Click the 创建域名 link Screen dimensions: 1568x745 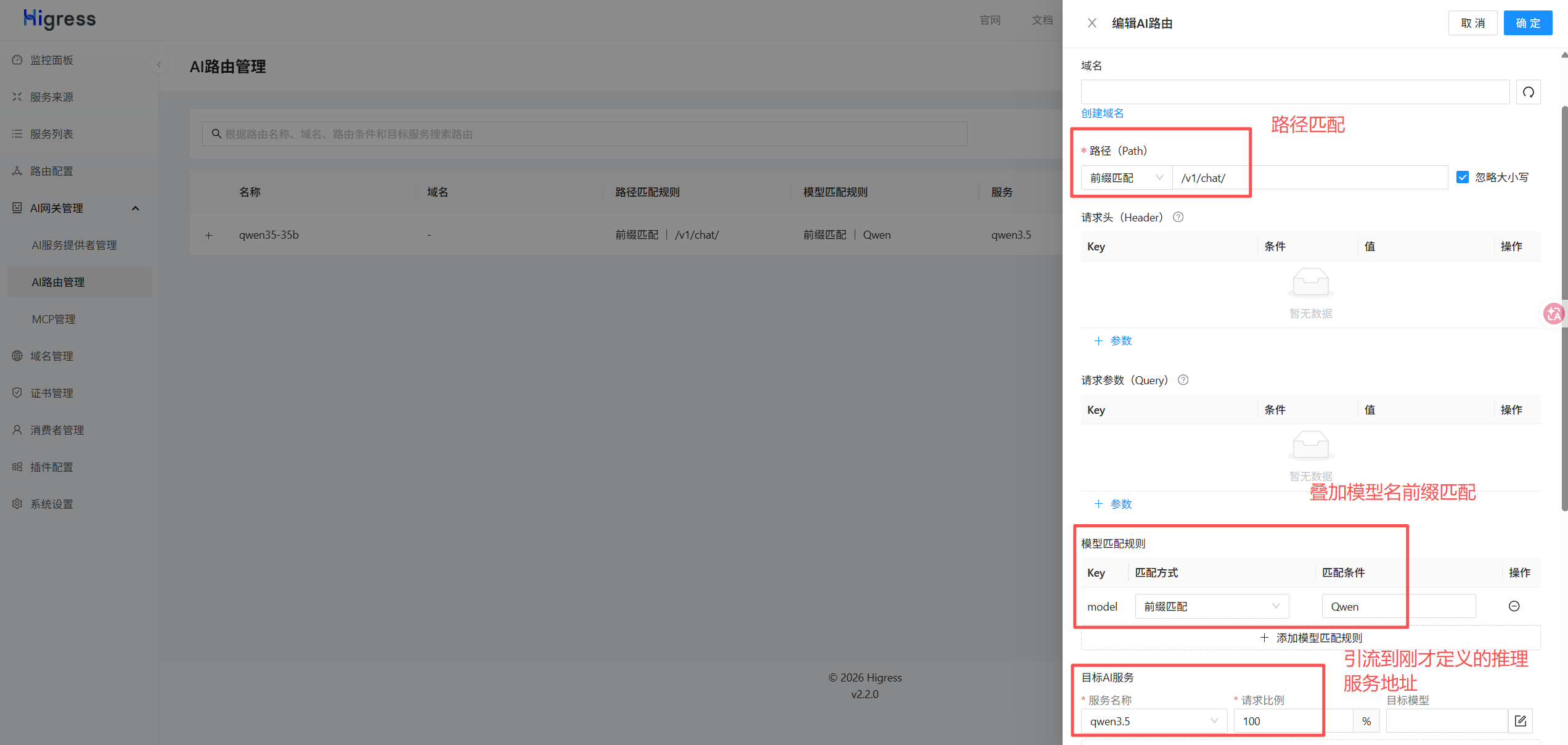point(1102,113)
